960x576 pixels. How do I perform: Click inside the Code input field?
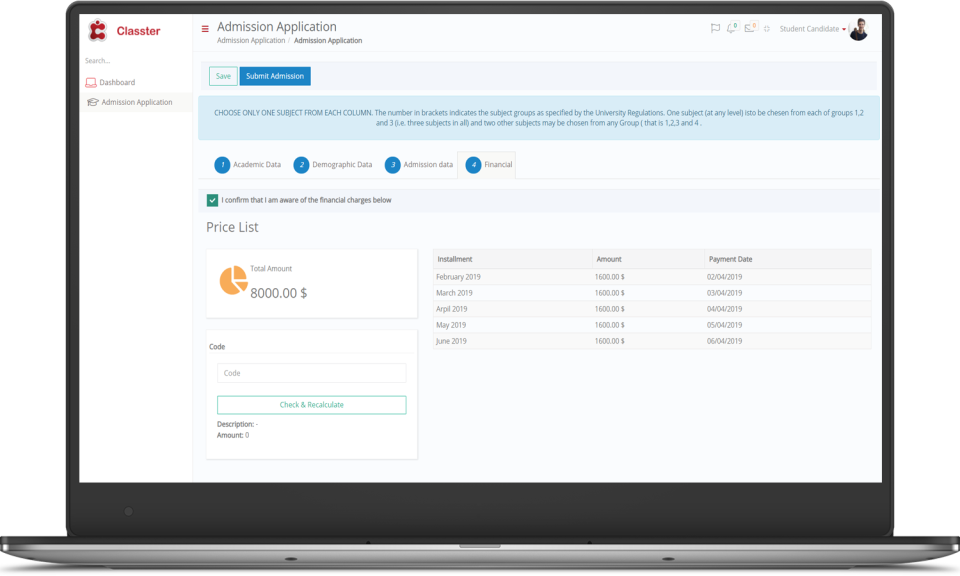tap(311, 372)
